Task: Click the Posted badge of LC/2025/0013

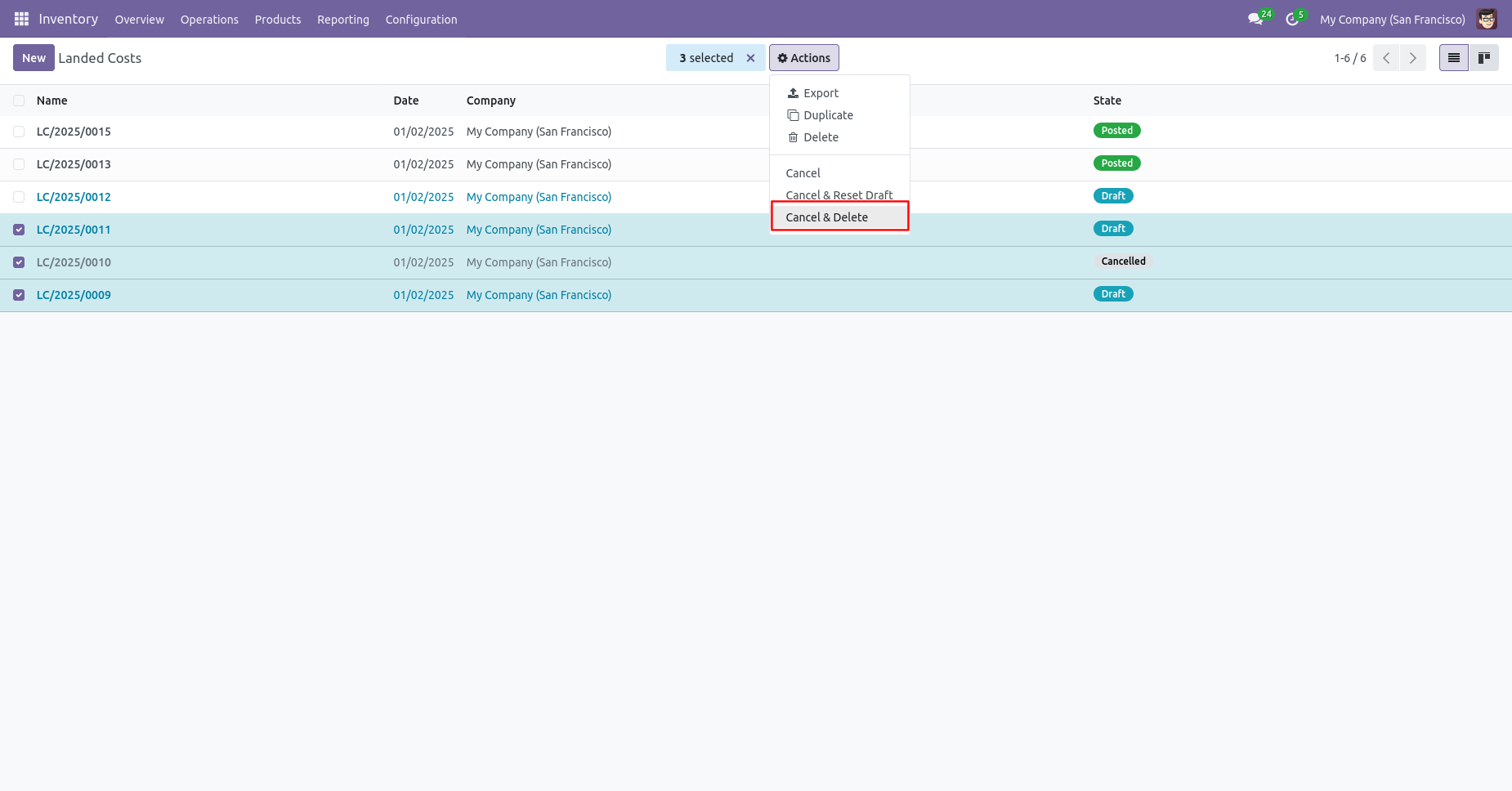Action: click(1116, 163)
